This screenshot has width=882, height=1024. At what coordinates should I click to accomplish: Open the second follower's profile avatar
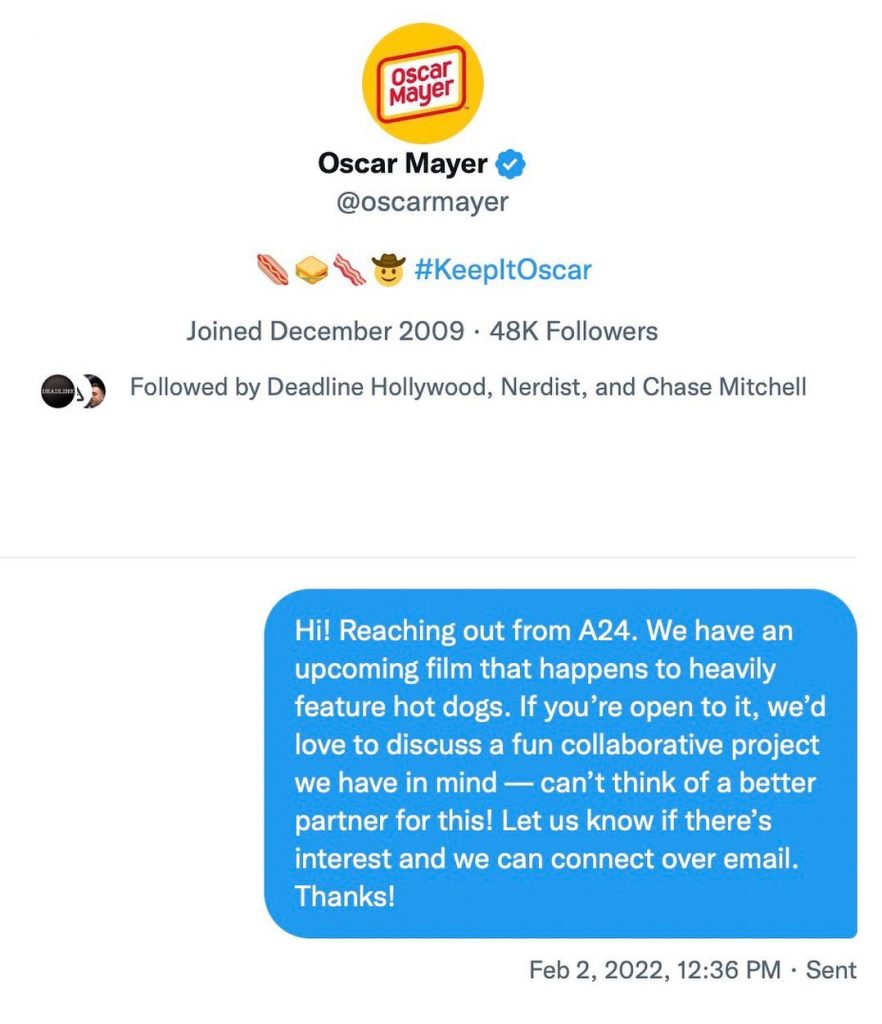[93, 389]
